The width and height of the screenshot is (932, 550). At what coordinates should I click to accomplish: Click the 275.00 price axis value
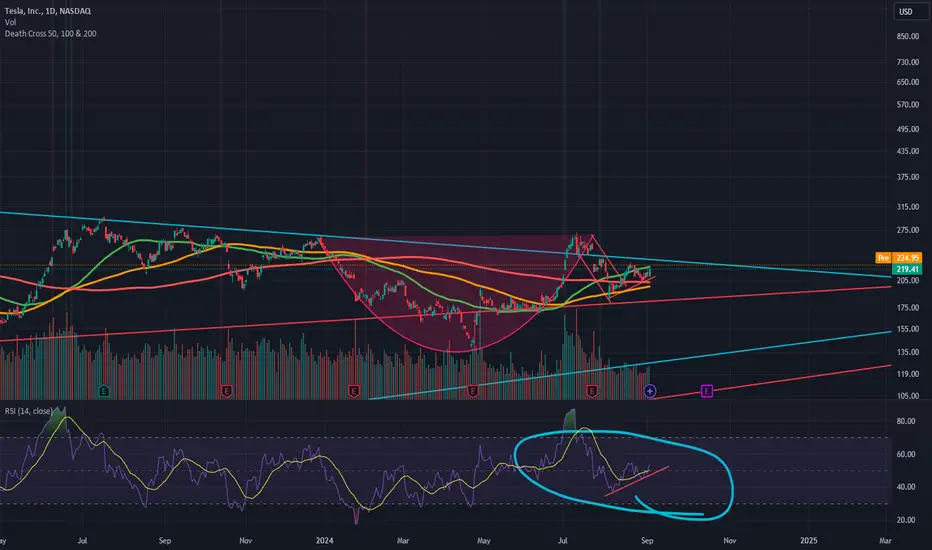pyautogui.click(x=908, y=230)
